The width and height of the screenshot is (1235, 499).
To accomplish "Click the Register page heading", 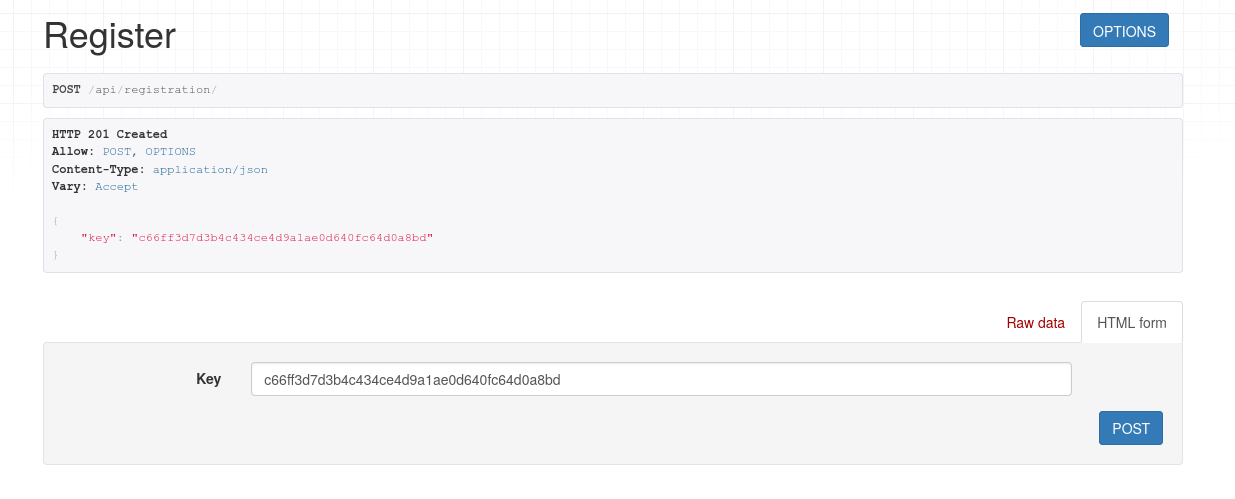I will click(110, 36).
